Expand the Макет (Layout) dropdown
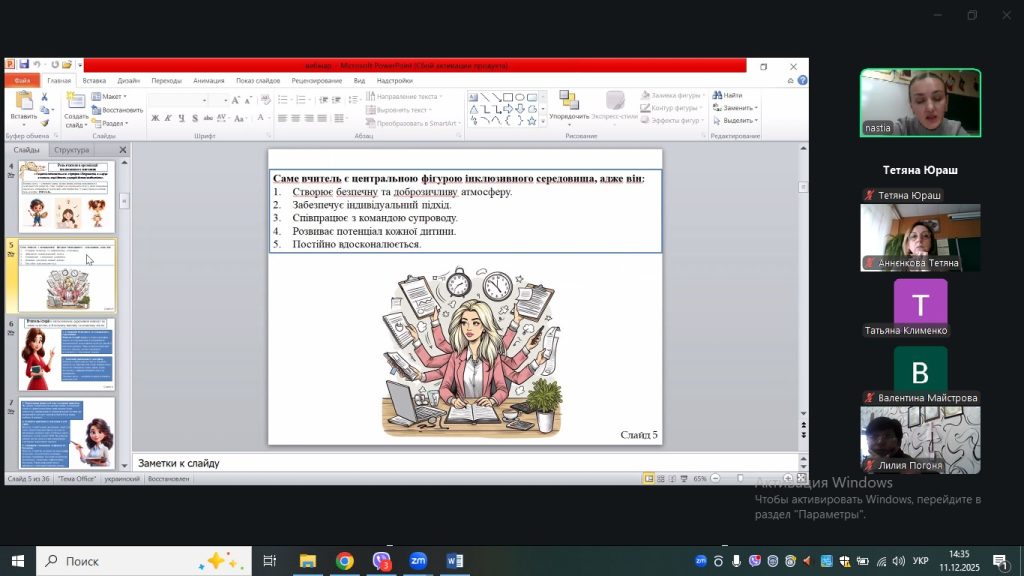This screenshot has height=576, width=1024. coord(110,97)
